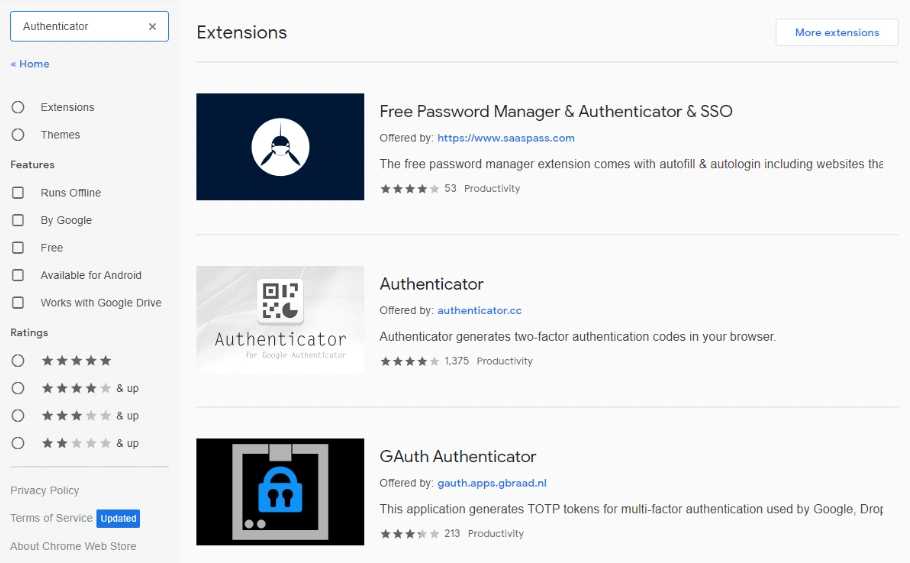Enable the Runs Offline checkbox

coord(18,193)
